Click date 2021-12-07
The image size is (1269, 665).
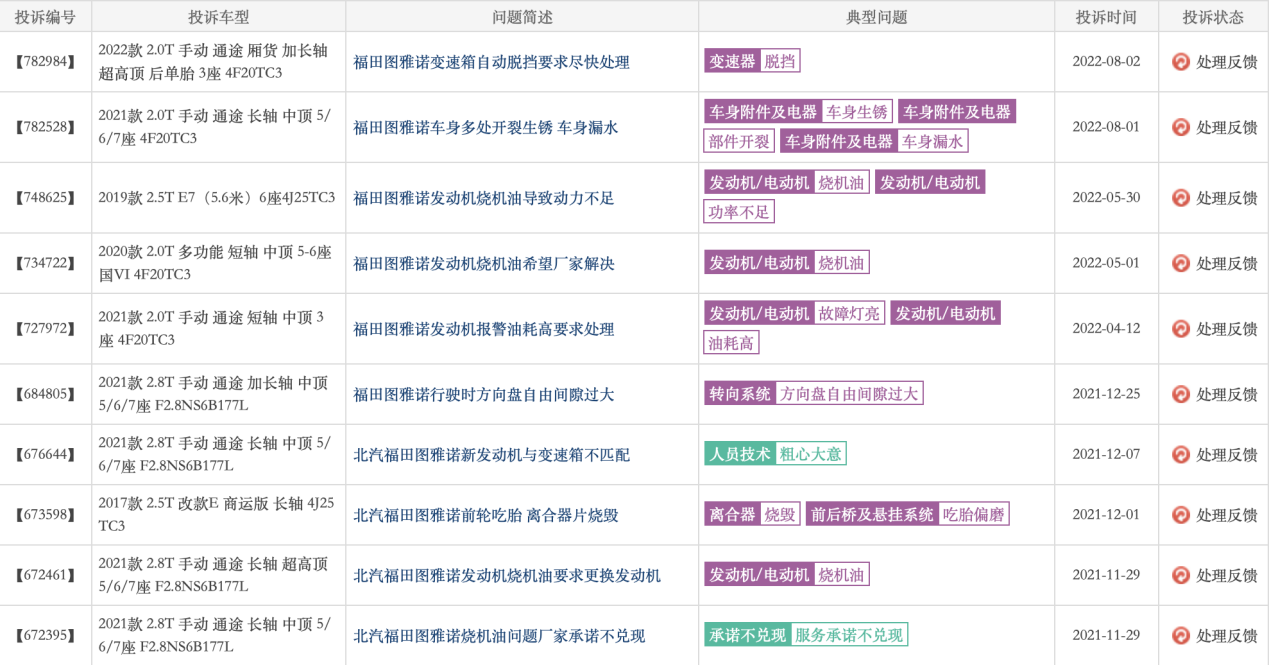pos(1106,455)
